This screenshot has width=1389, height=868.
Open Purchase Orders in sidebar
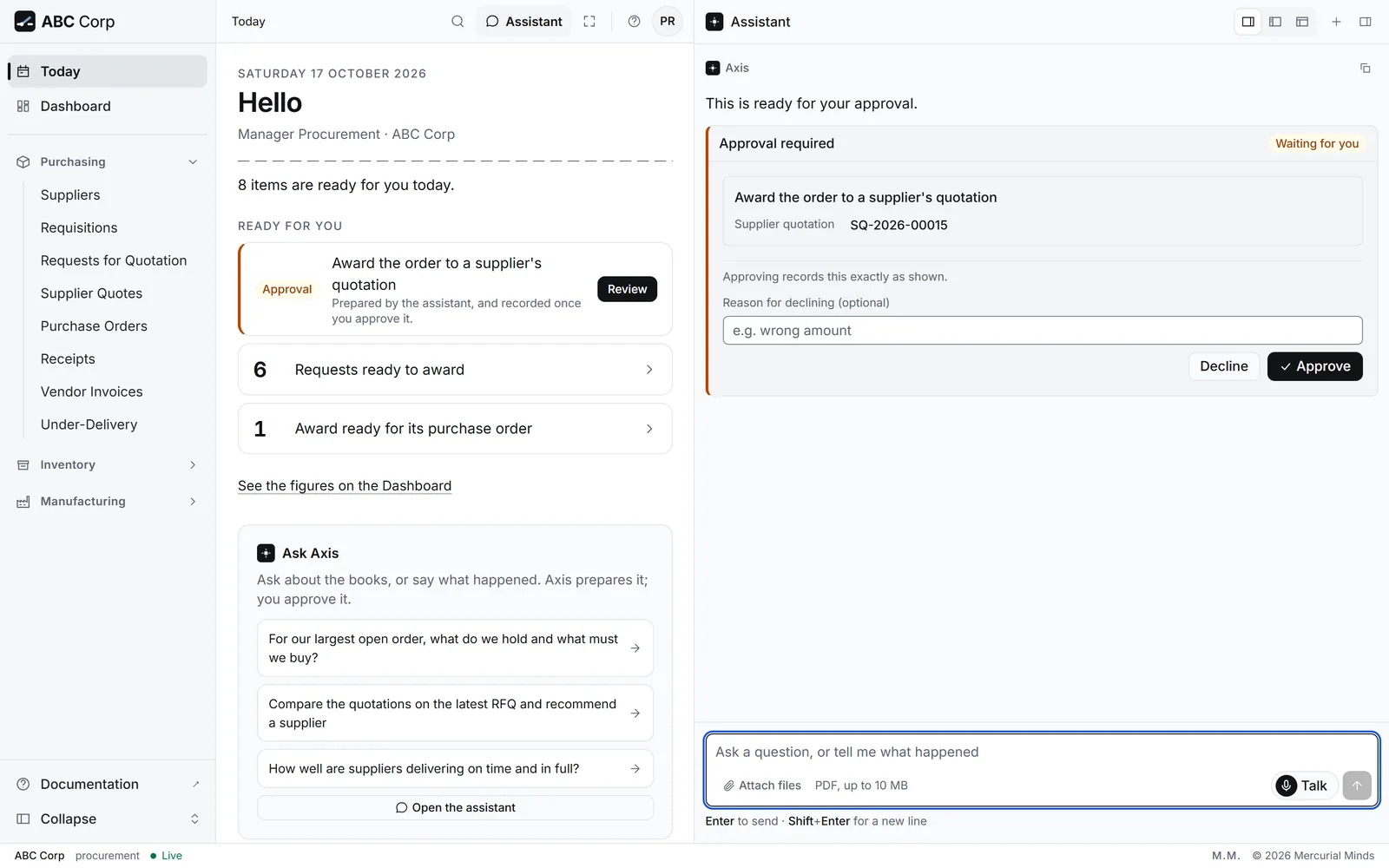(x=94, y=326)
